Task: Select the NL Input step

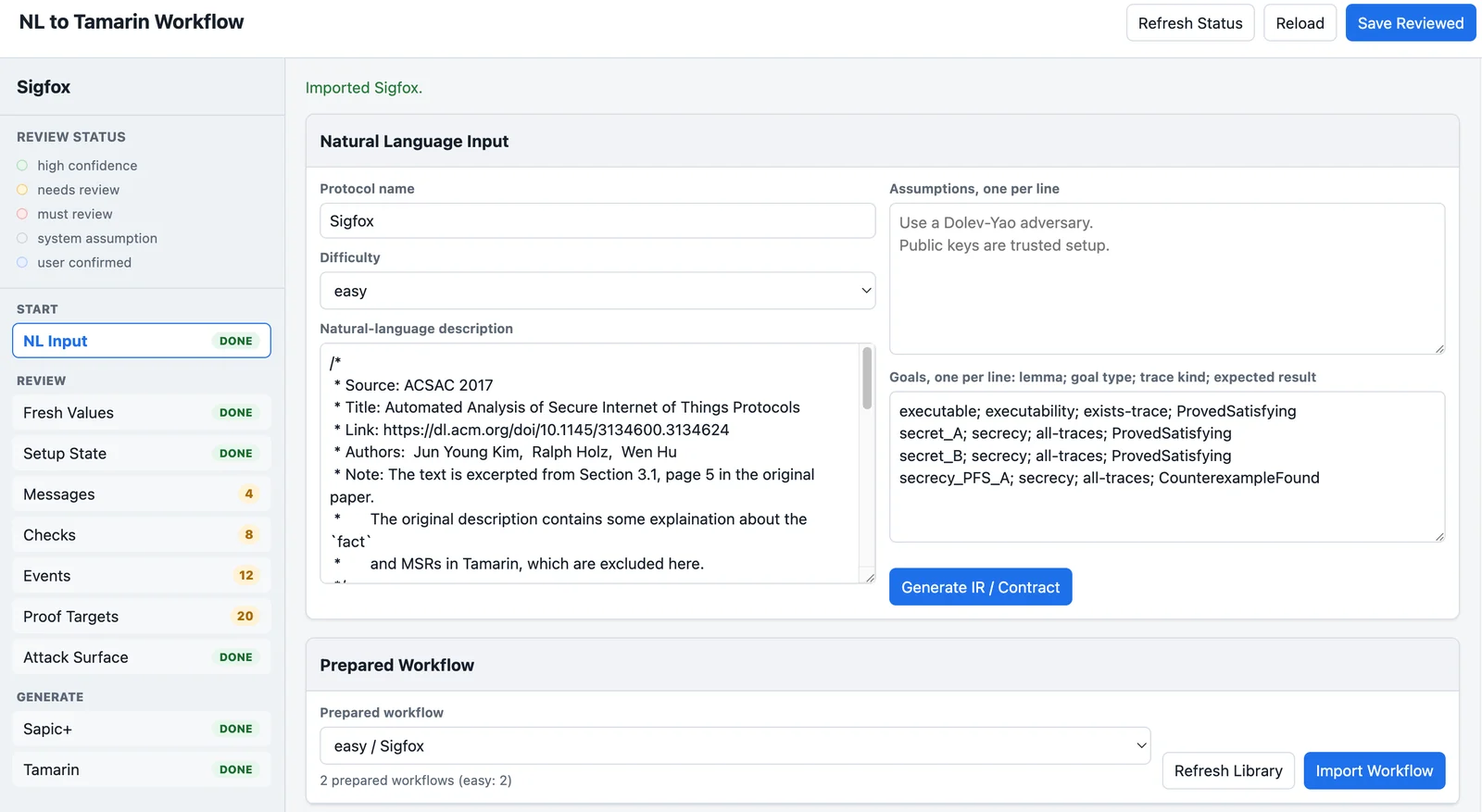Action: [142, 341]
